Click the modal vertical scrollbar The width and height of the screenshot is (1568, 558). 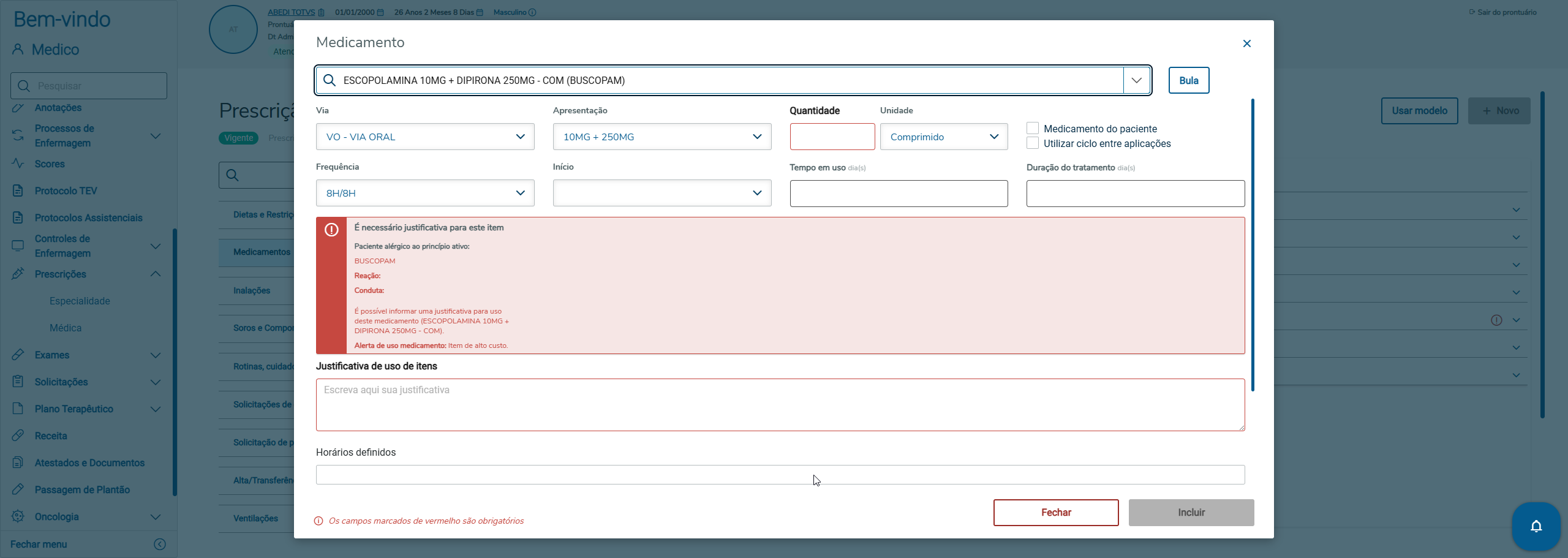coord(1253,245)
